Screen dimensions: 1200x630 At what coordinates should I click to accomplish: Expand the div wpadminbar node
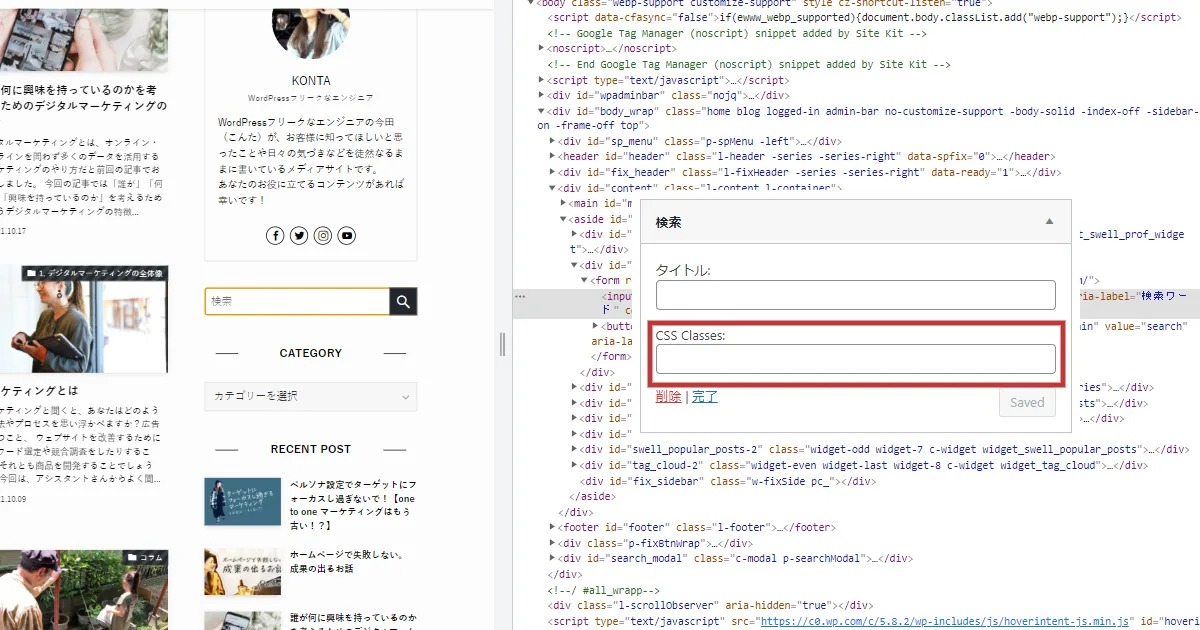[x=542, y=95]
